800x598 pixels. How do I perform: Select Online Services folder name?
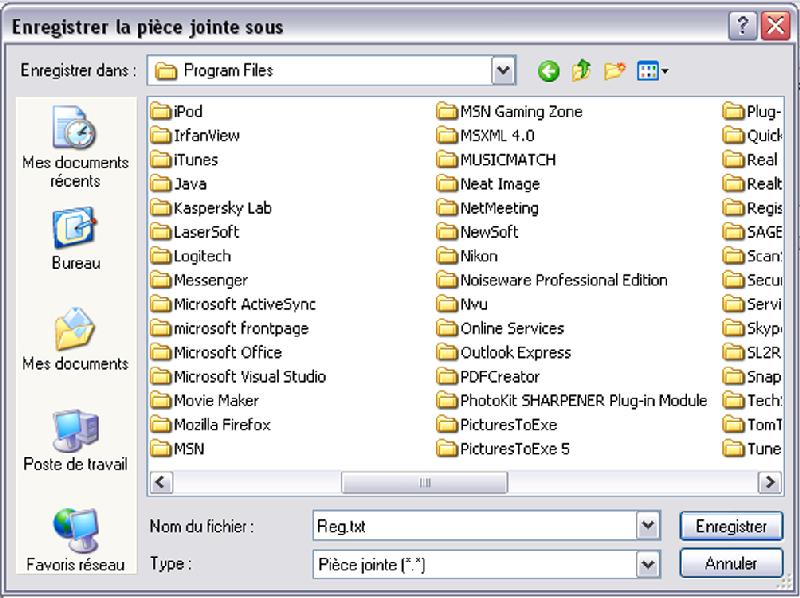[x=512, y=328]
